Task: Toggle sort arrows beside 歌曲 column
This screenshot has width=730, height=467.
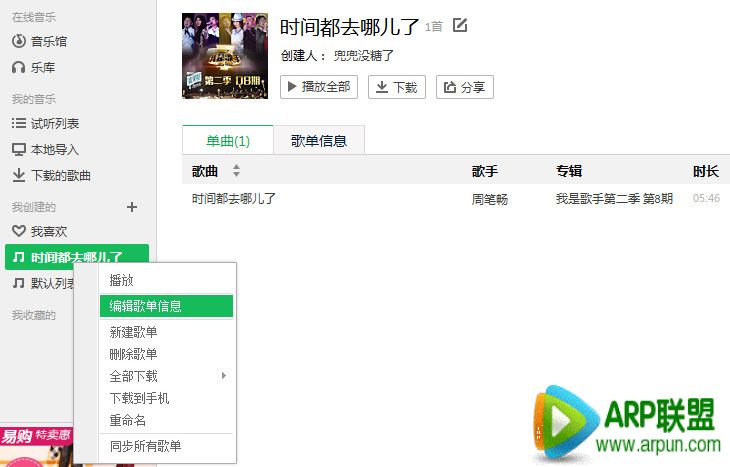Action: (x=237, y=170)
